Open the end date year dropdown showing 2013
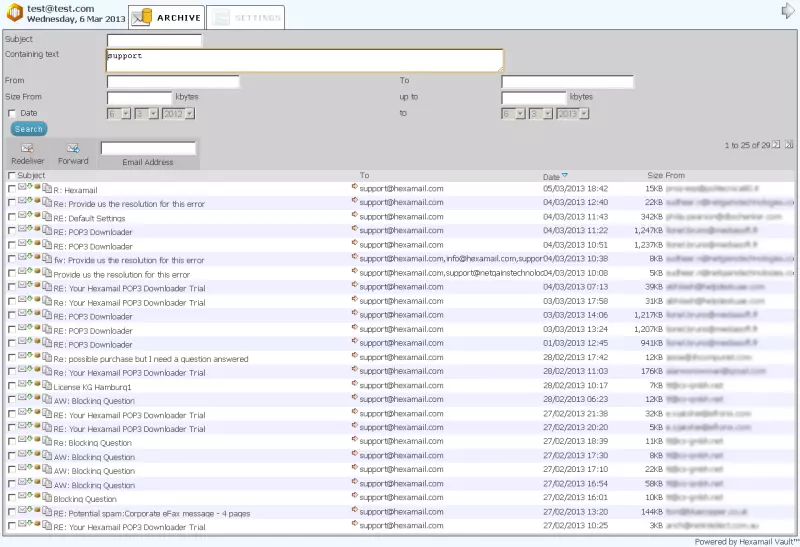The height and width of the screenshot is (547, 800). pyautogui.click(x=573, y=114)
